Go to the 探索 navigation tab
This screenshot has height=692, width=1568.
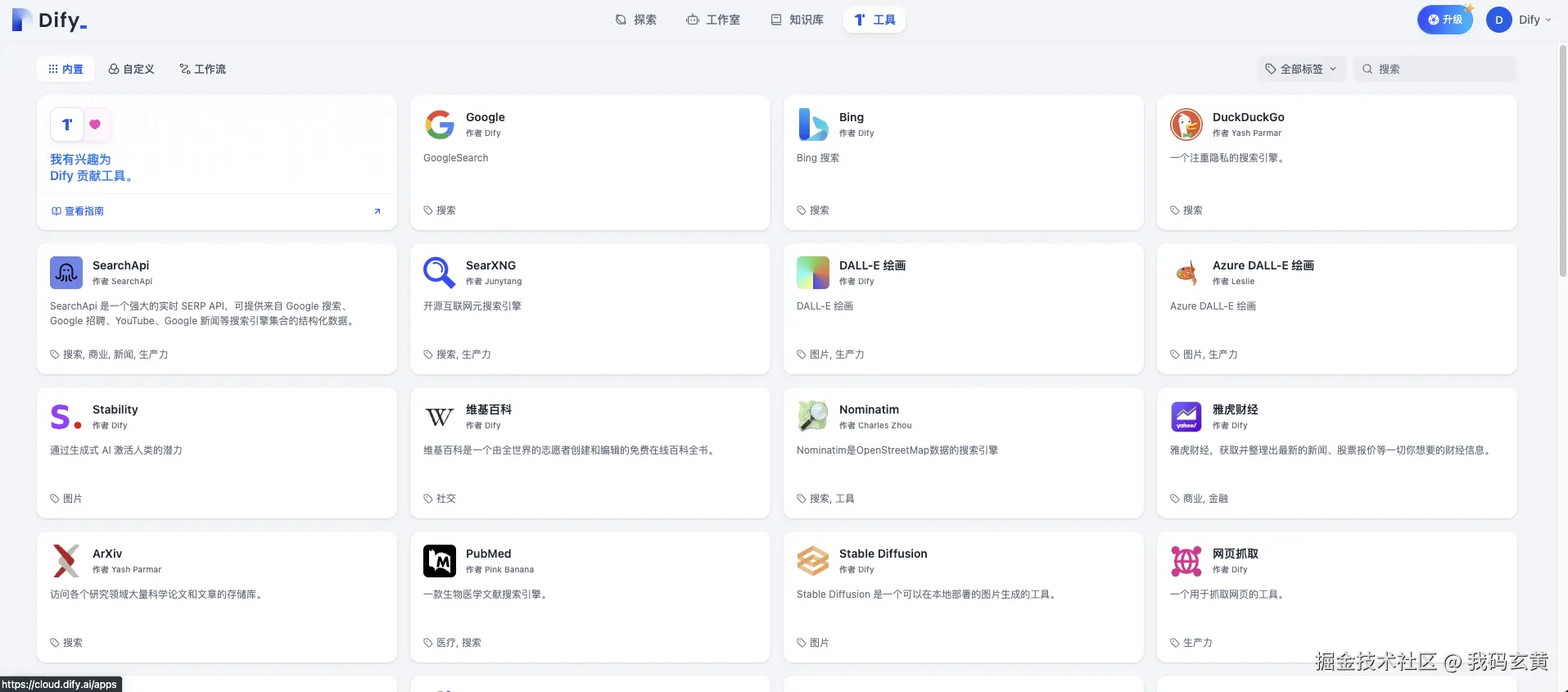(x=636, y=20)
